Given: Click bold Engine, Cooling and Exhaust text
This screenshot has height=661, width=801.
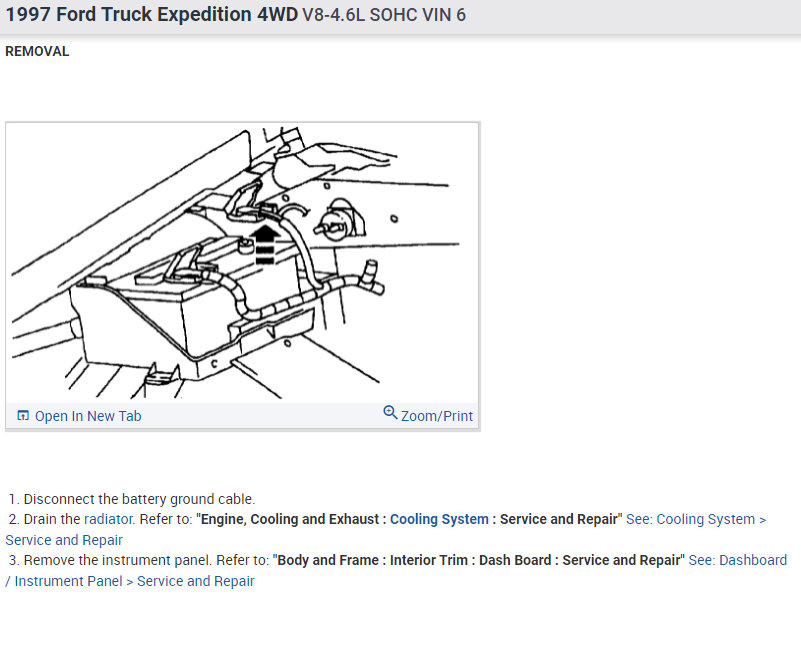Looking at the screenshot, I should point(290,519).
